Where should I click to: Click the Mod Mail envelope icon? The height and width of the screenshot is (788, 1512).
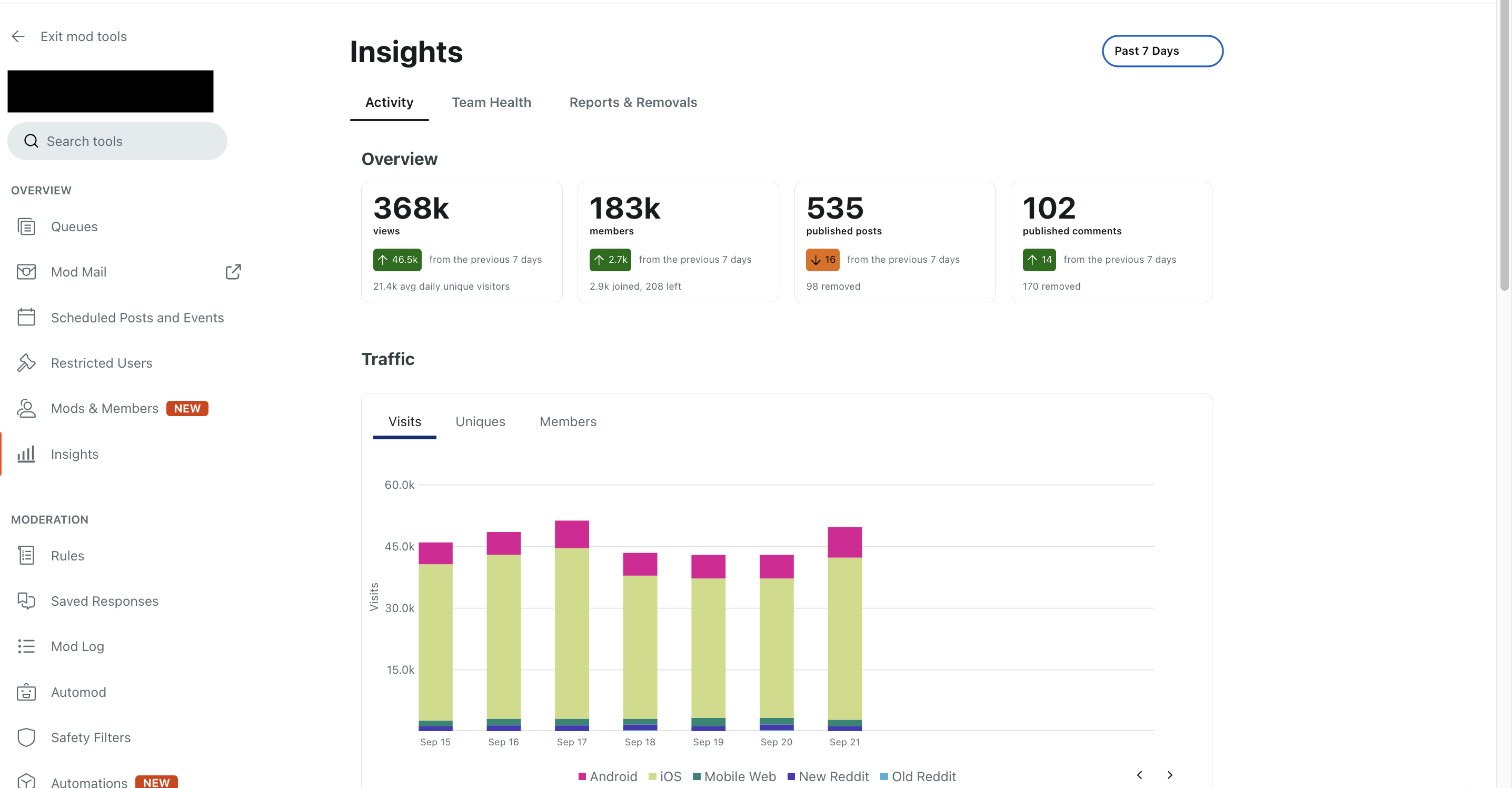(x=26, y=272)
